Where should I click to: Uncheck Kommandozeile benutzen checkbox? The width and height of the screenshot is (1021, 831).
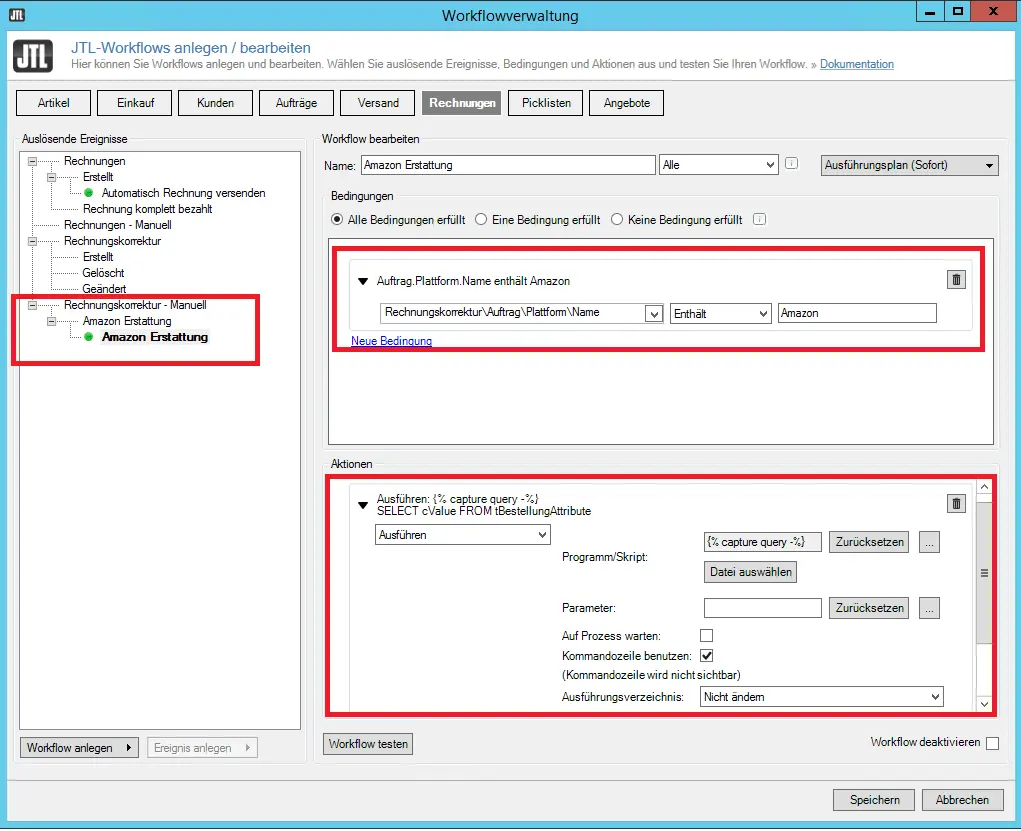pyautogui.click(x=706, y=655)
